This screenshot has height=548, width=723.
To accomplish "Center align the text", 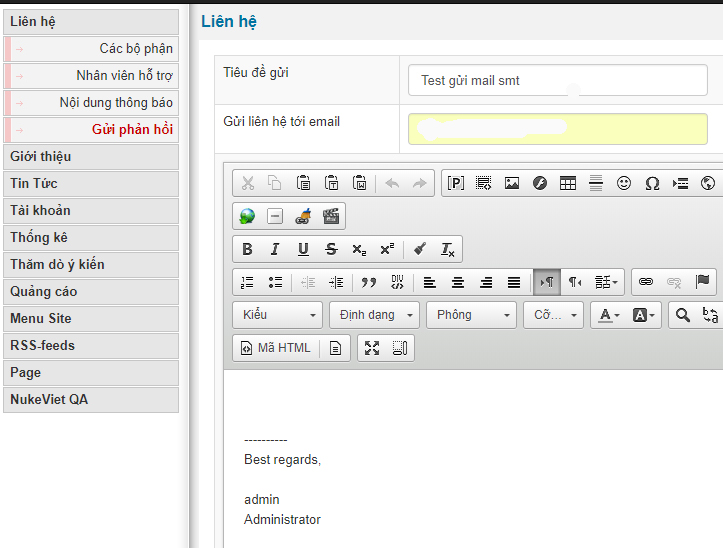I will pos(458,282).
